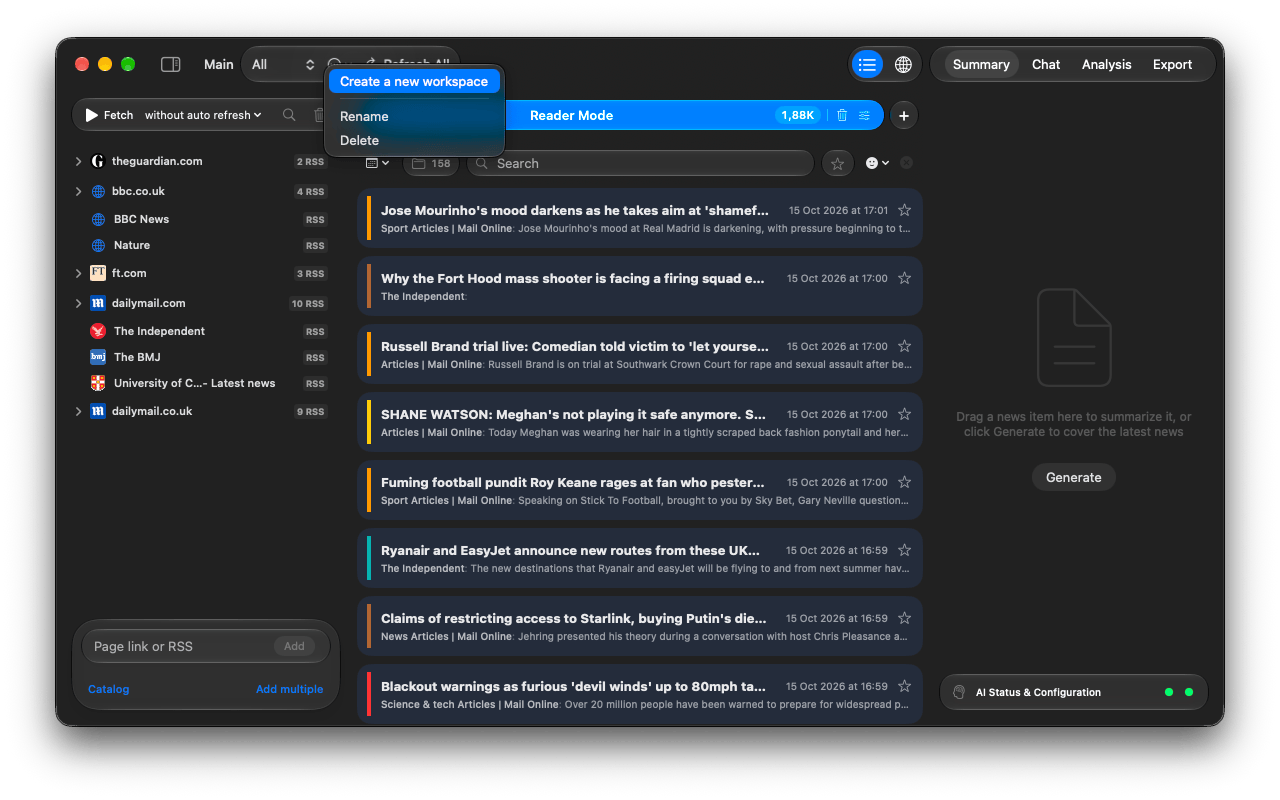This screenshot has height=800, width=1280.
Task: Click the Search articles field
Action: point(640,163)
